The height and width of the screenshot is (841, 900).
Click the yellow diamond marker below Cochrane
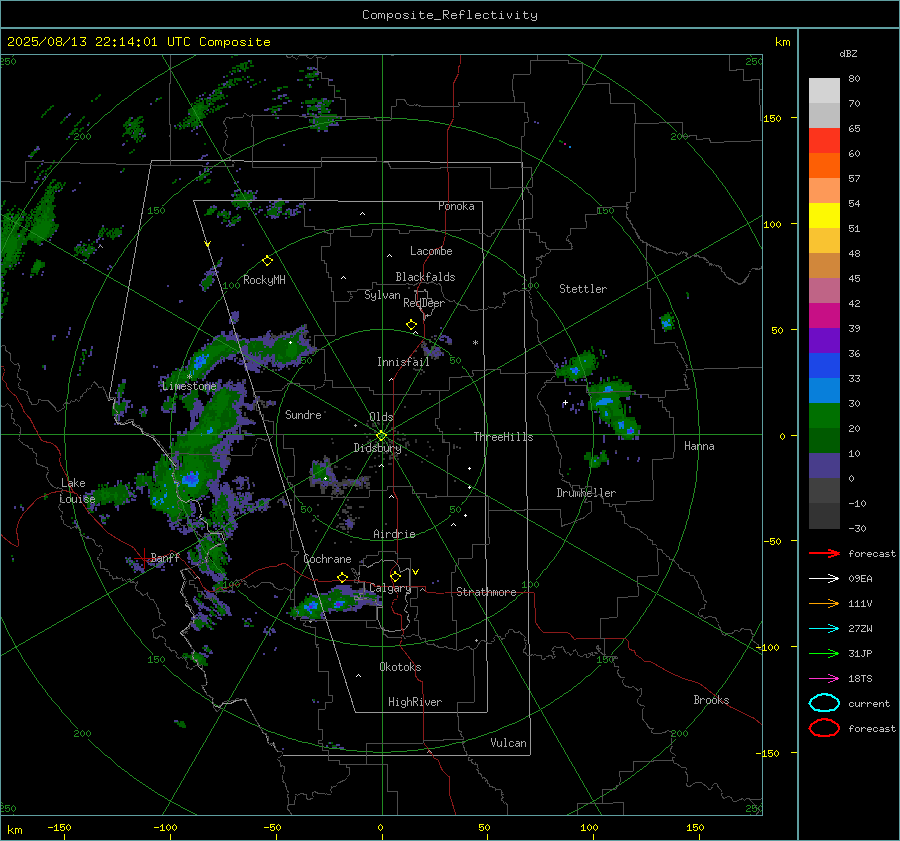(342, 578)
